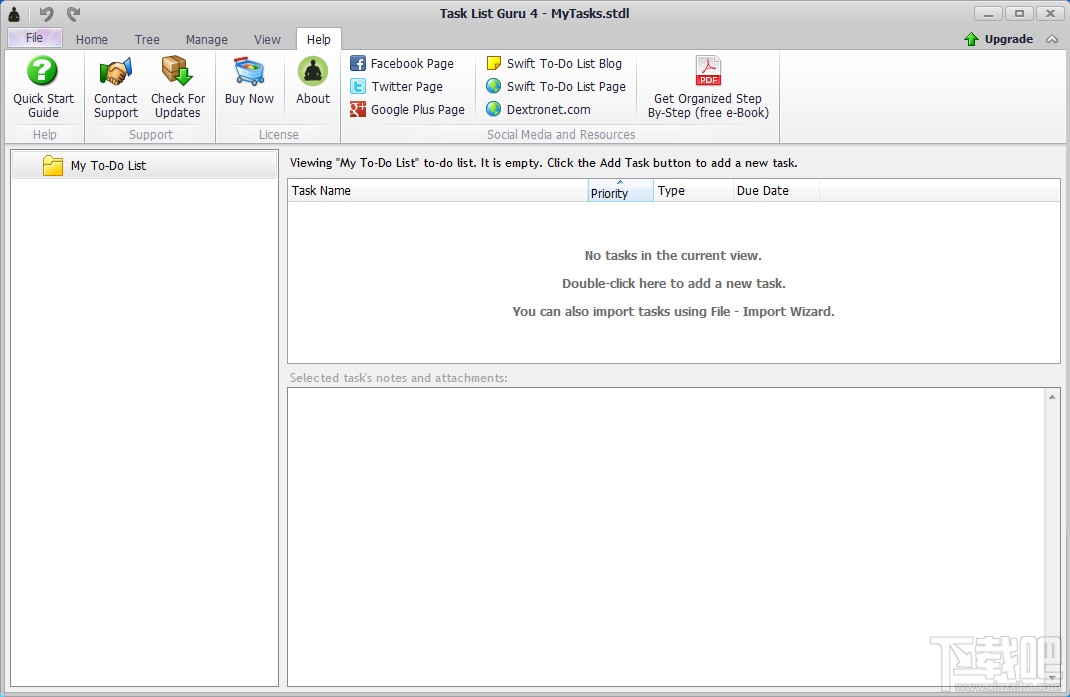Screen dimensions: 1070x697
Task: Maximize the Task List Guru window
Action: 1019,14
